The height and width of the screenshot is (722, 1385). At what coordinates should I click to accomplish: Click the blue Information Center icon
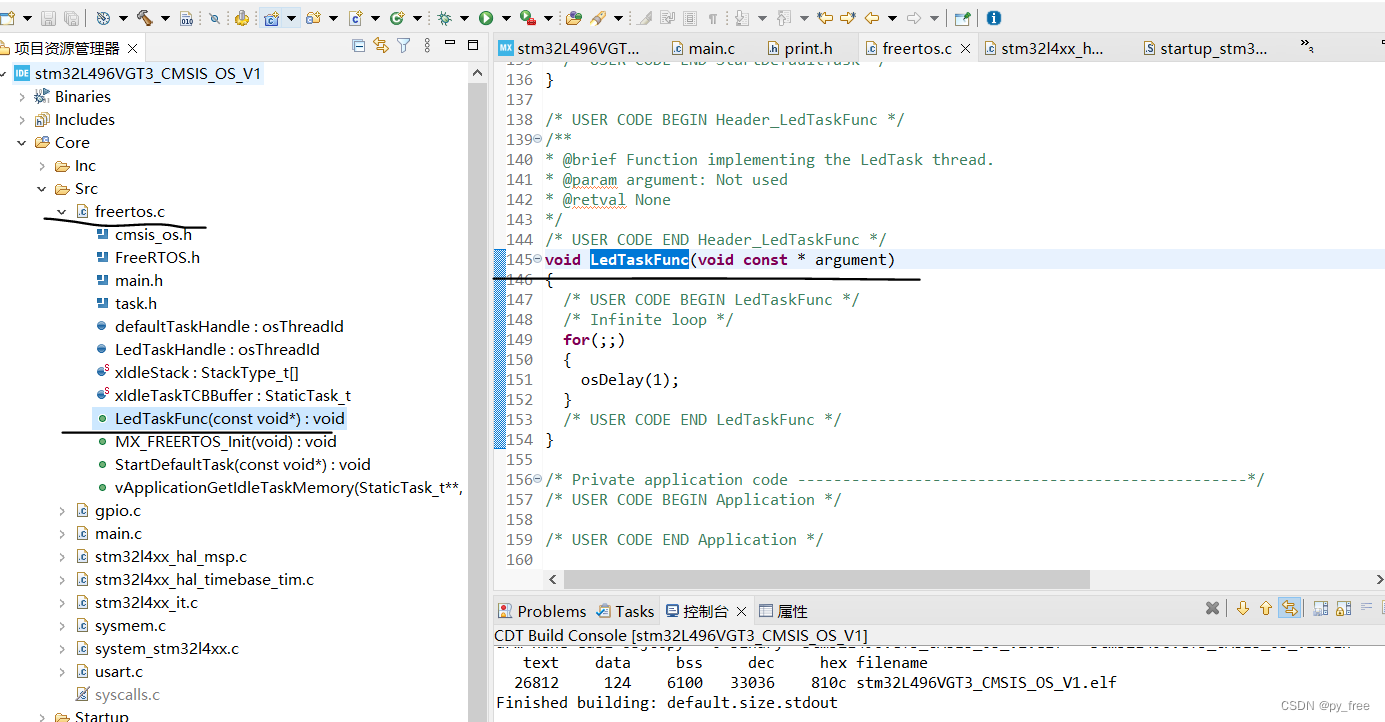[x=993, y=18]
